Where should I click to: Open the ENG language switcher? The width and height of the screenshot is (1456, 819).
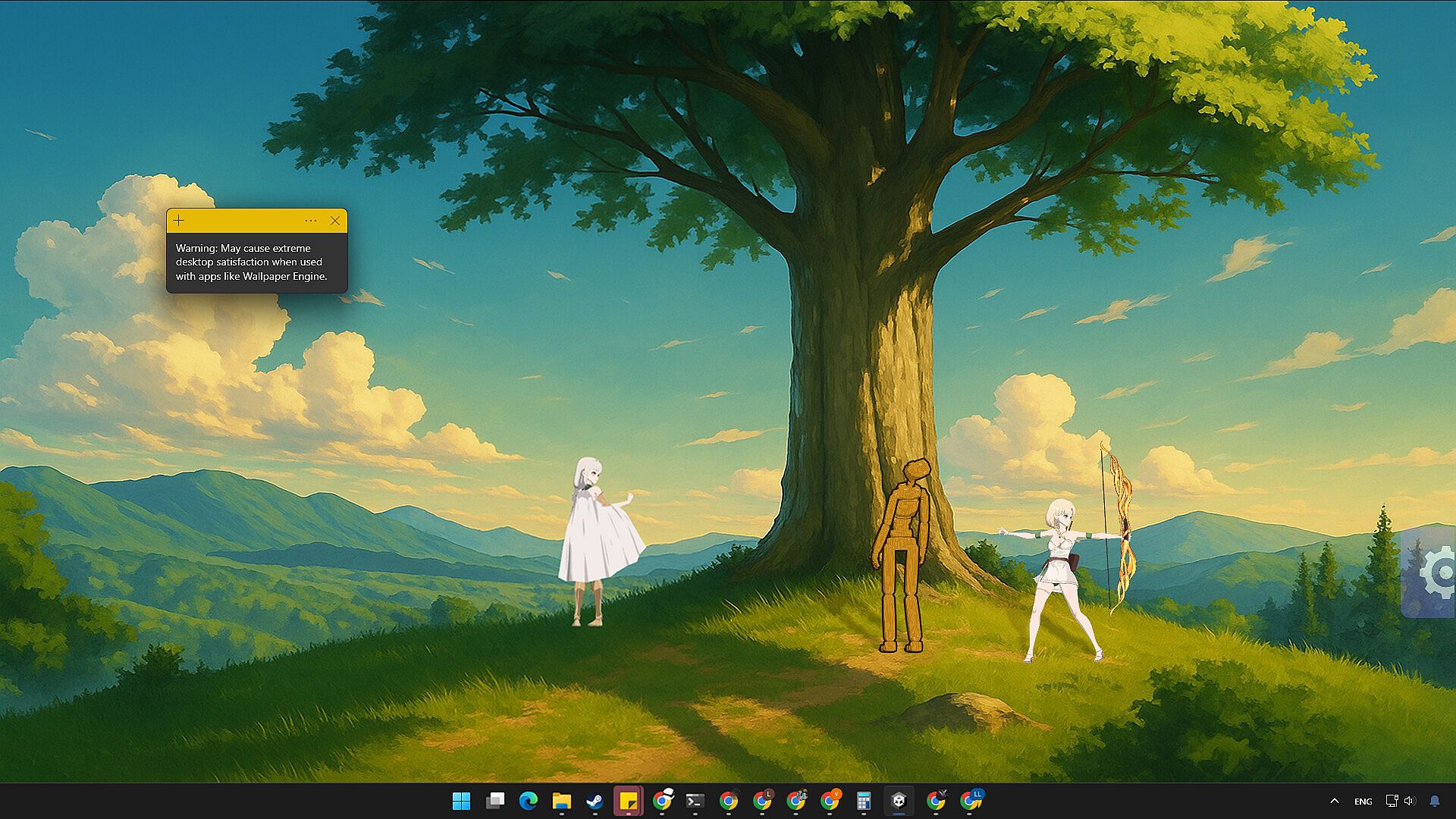pyautogui.click(x=1363, y=801)
